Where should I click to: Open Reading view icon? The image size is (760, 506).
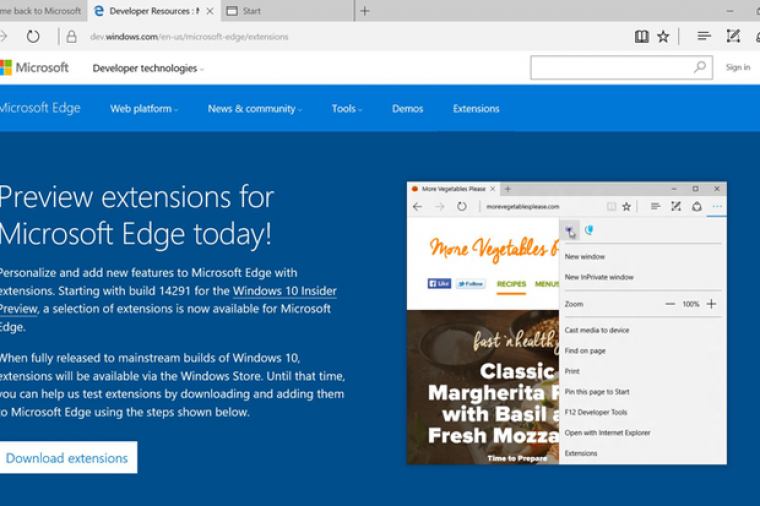click(x=642, y=36)
